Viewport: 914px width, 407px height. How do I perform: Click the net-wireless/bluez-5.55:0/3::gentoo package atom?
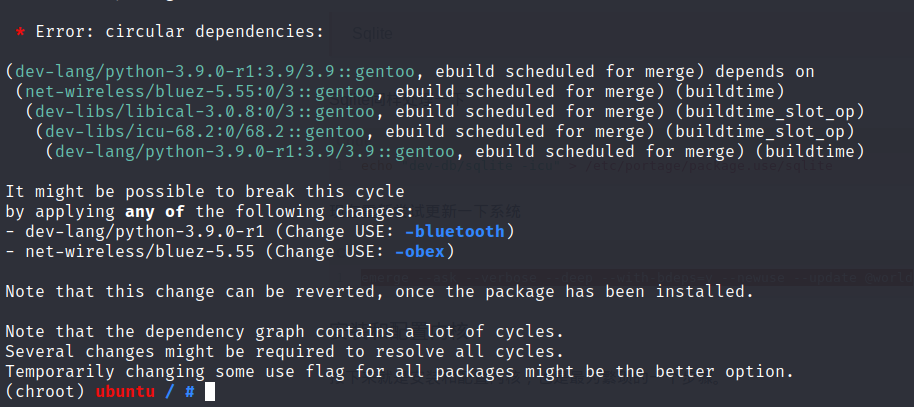coord(200,92)
